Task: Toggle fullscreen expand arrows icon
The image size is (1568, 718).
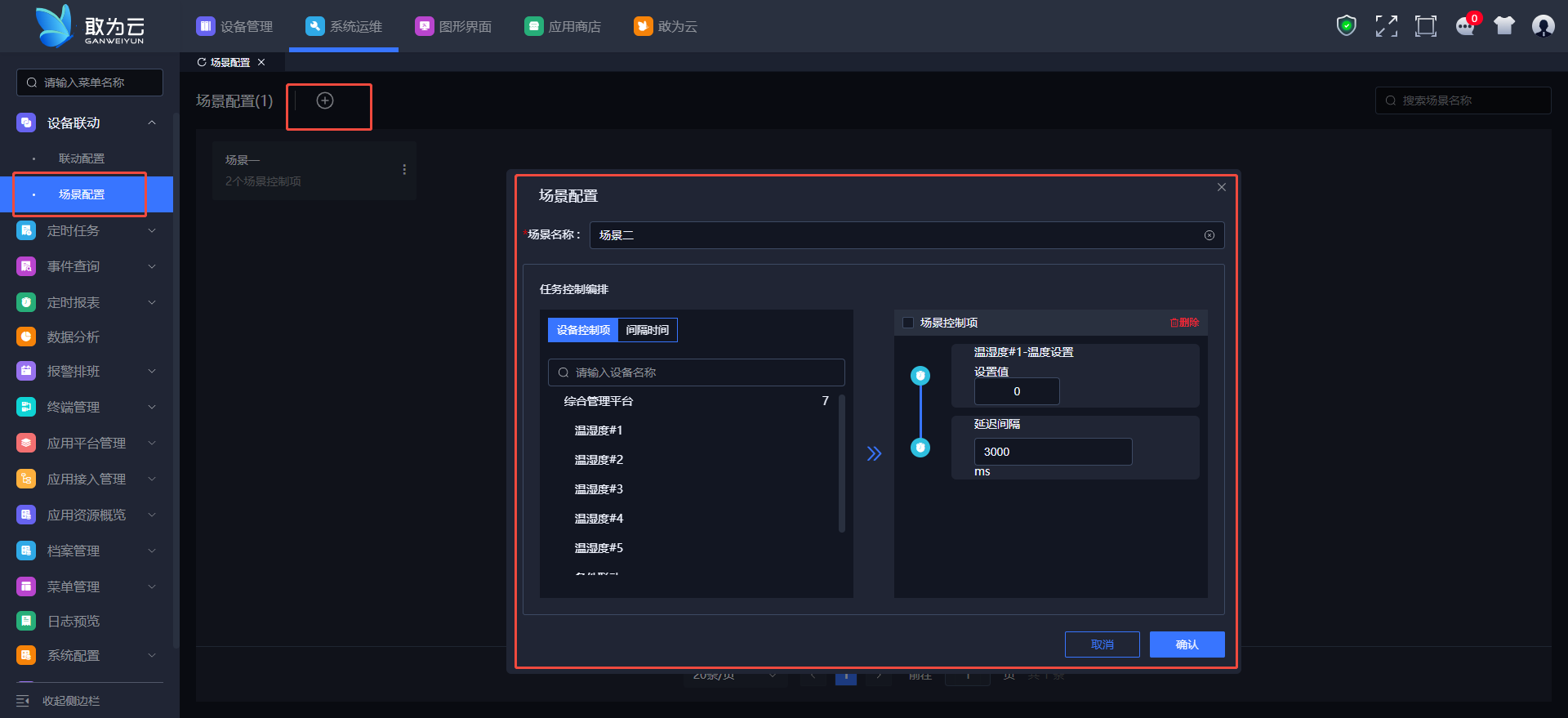Action: (x=1386, y=26)
